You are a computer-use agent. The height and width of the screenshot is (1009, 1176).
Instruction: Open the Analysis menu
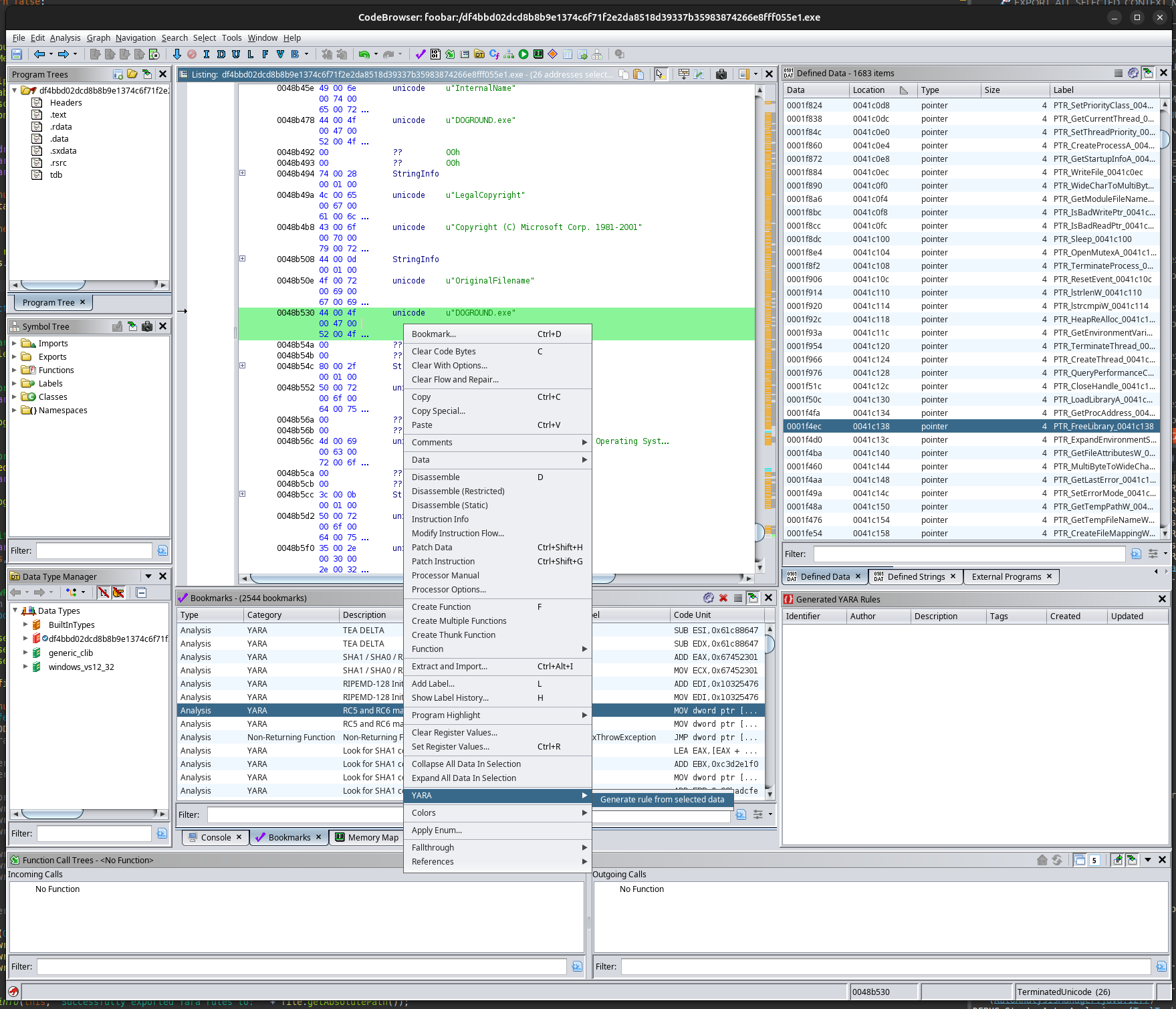coord(65,37)
